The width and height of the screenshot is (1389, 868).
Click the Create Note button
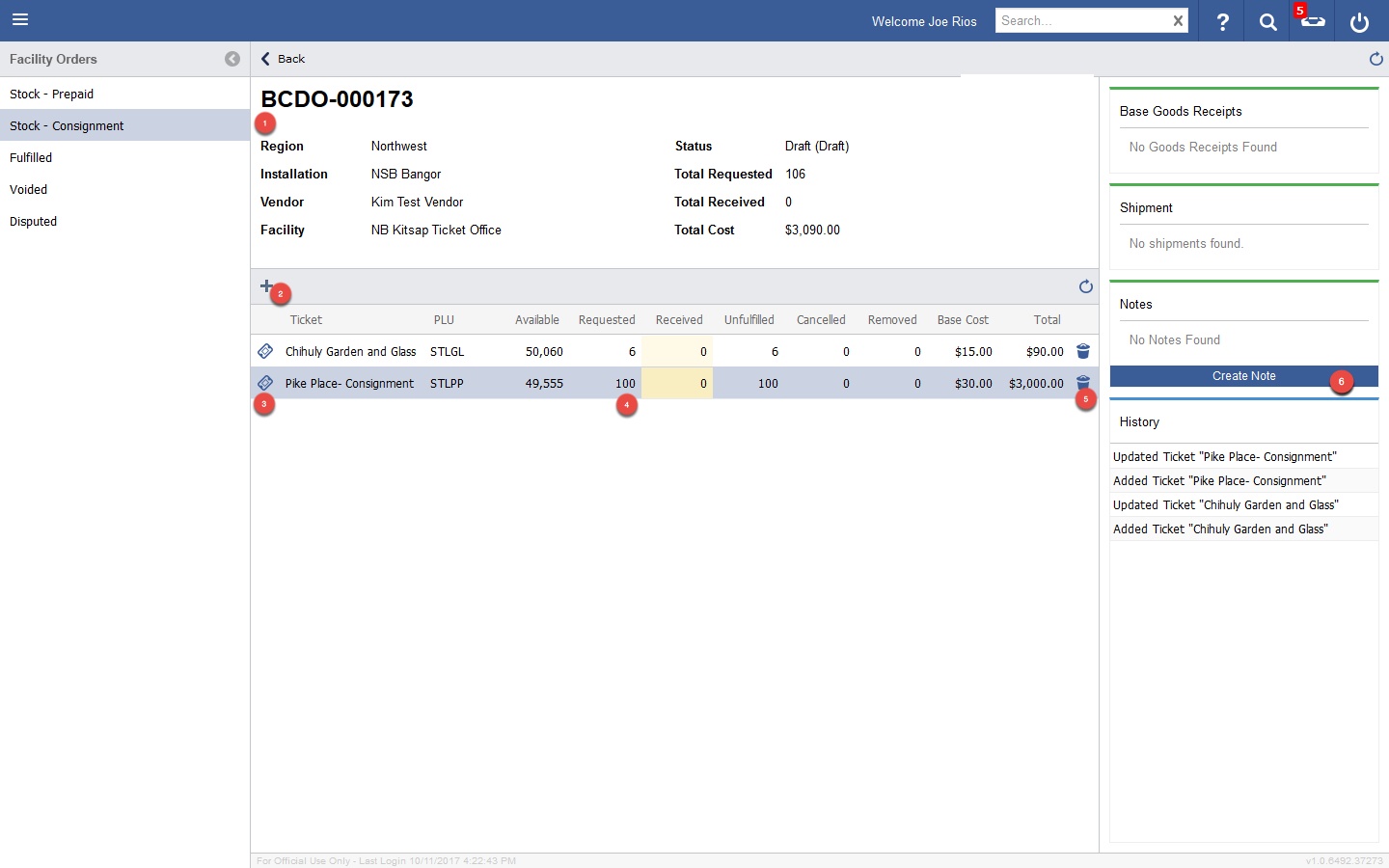click(1243, 376)
